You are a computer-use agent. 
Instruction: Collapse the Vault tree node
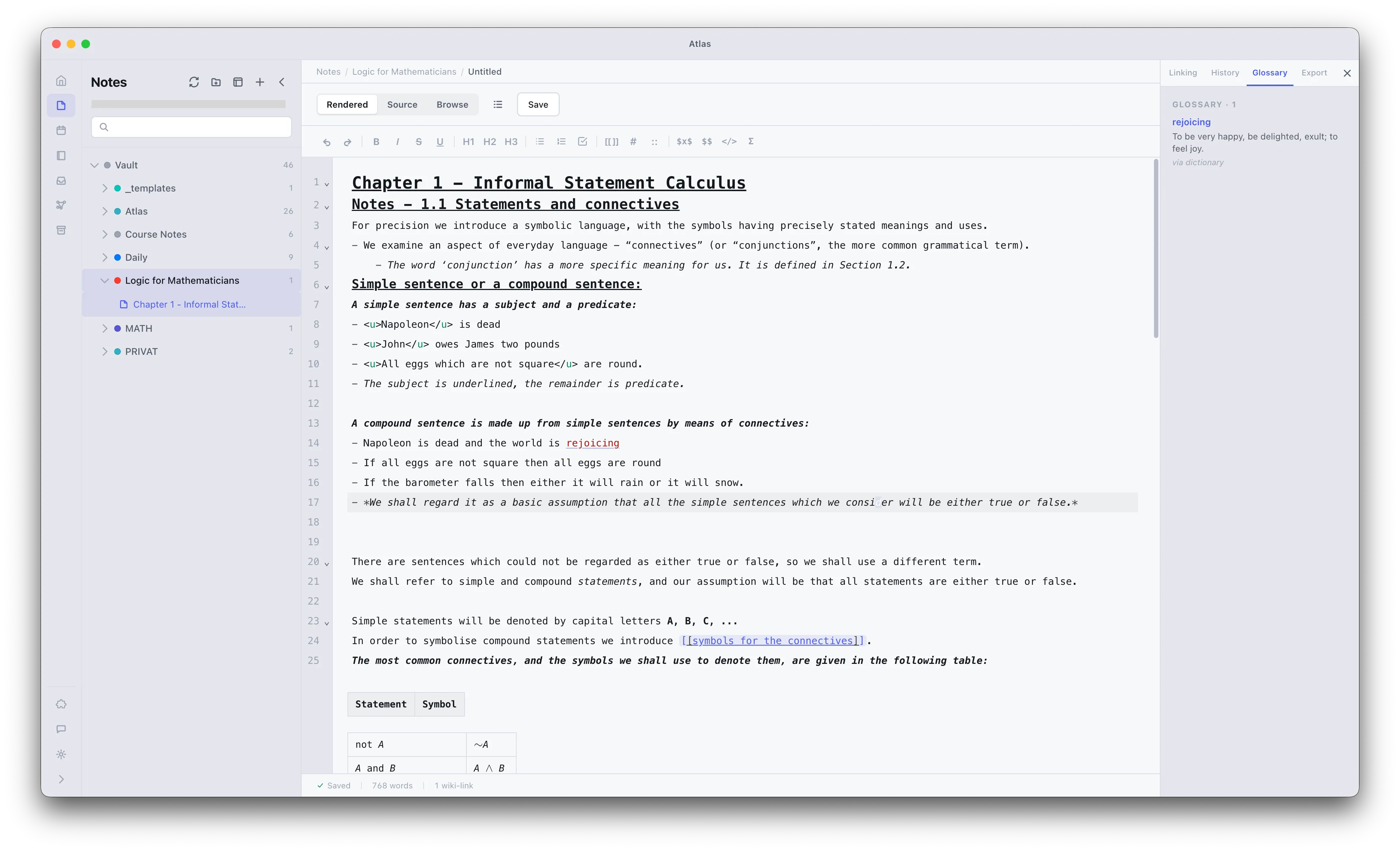pos(94,166)
